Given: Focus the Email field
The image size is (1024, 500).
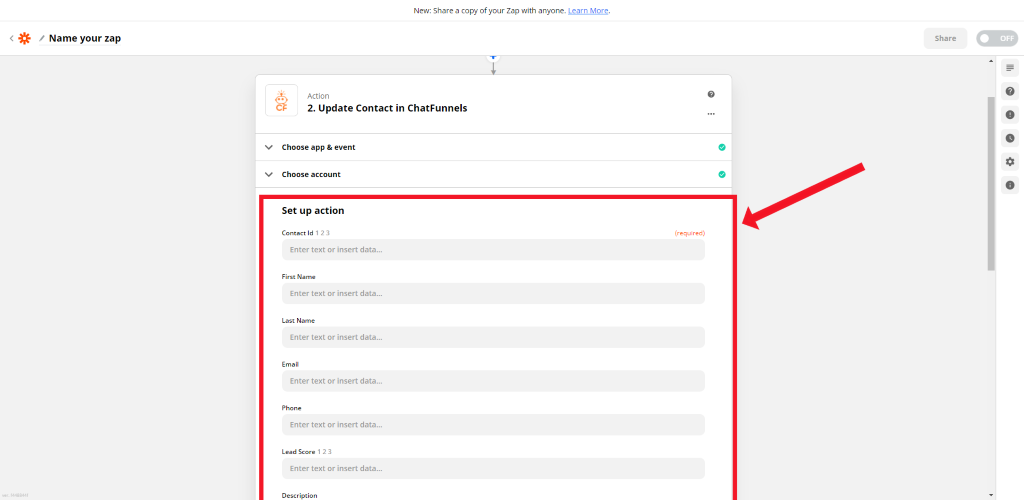Looking at the screenshot, I should (493, 381).
